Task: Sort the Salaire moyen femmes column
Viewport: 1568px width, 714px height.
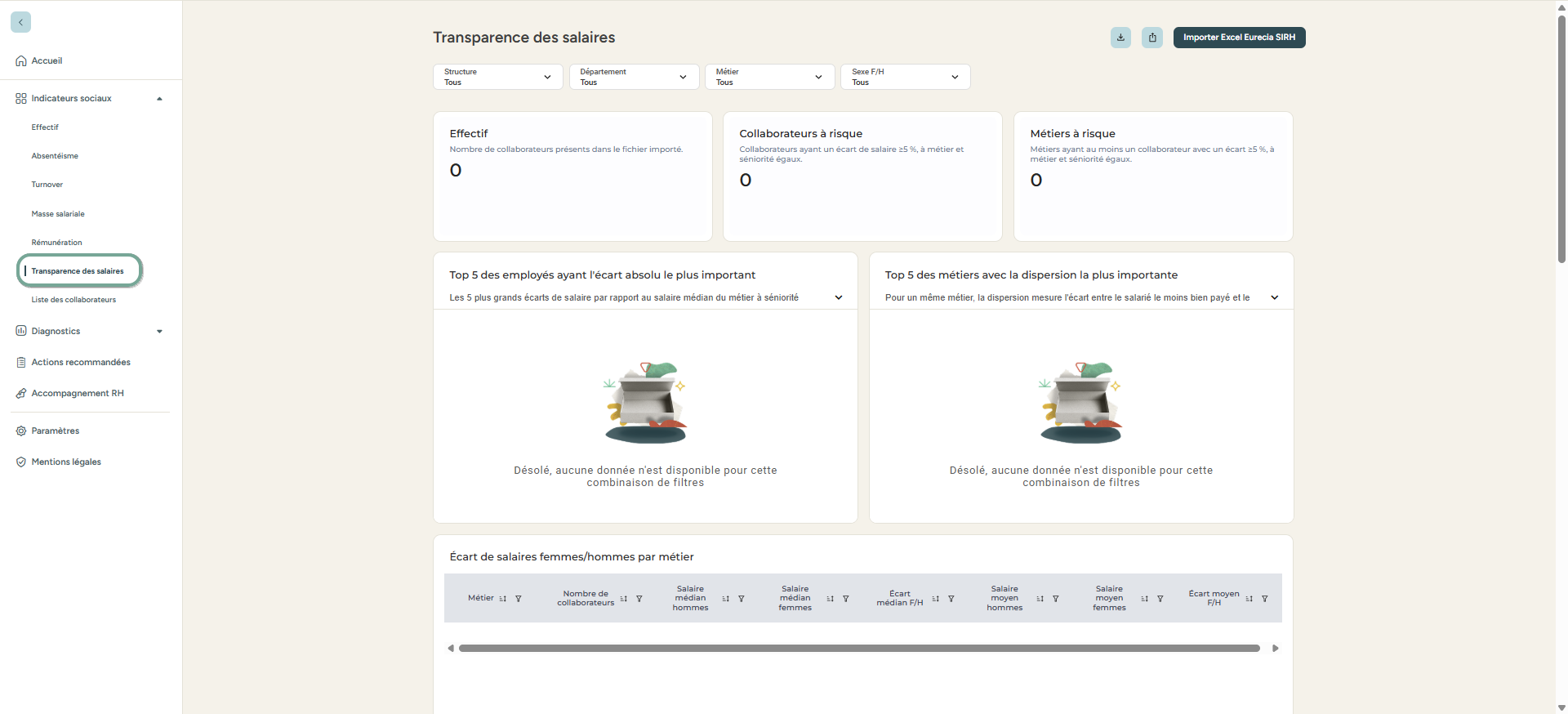Action: 1145,599
